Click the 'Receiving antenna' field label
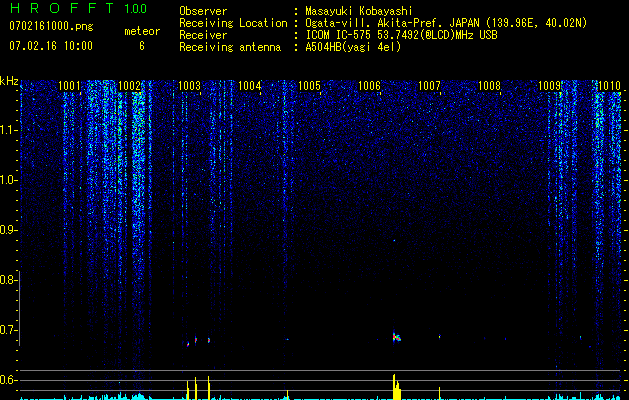 (x=230, y=47)
